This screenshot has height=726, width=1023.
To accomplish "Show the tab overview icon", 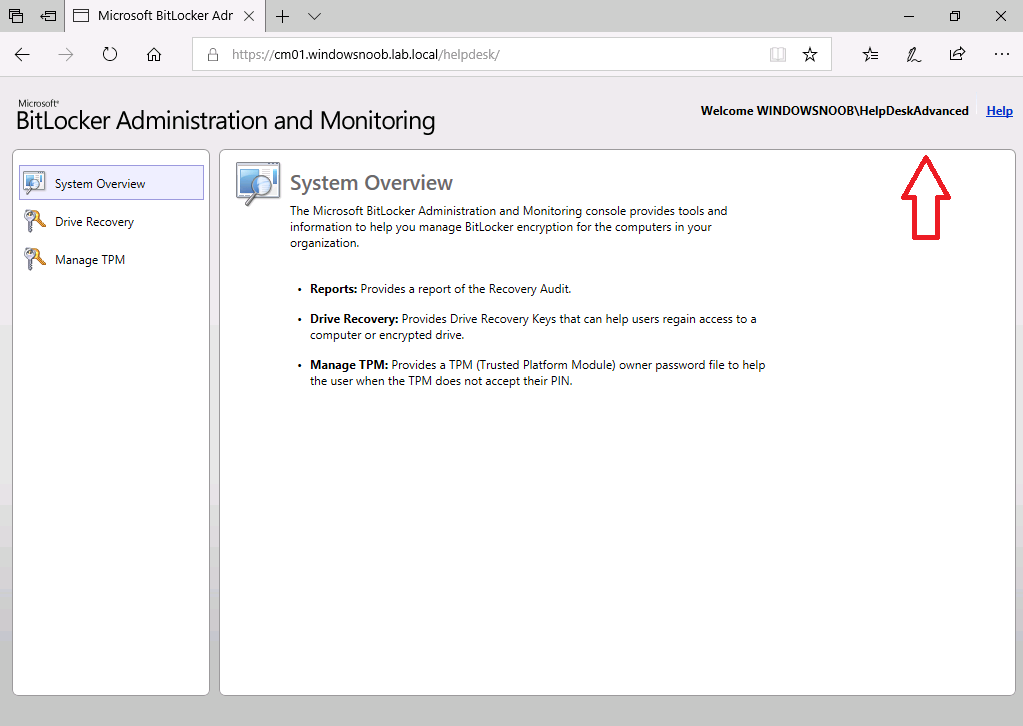I will coord(16,16).
